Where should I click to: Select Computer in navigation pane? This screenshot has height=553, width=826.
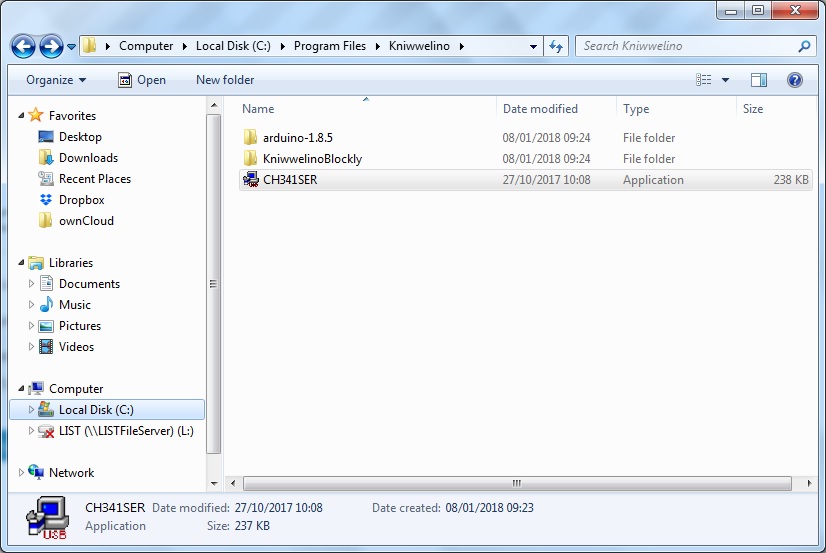point(76,389)
